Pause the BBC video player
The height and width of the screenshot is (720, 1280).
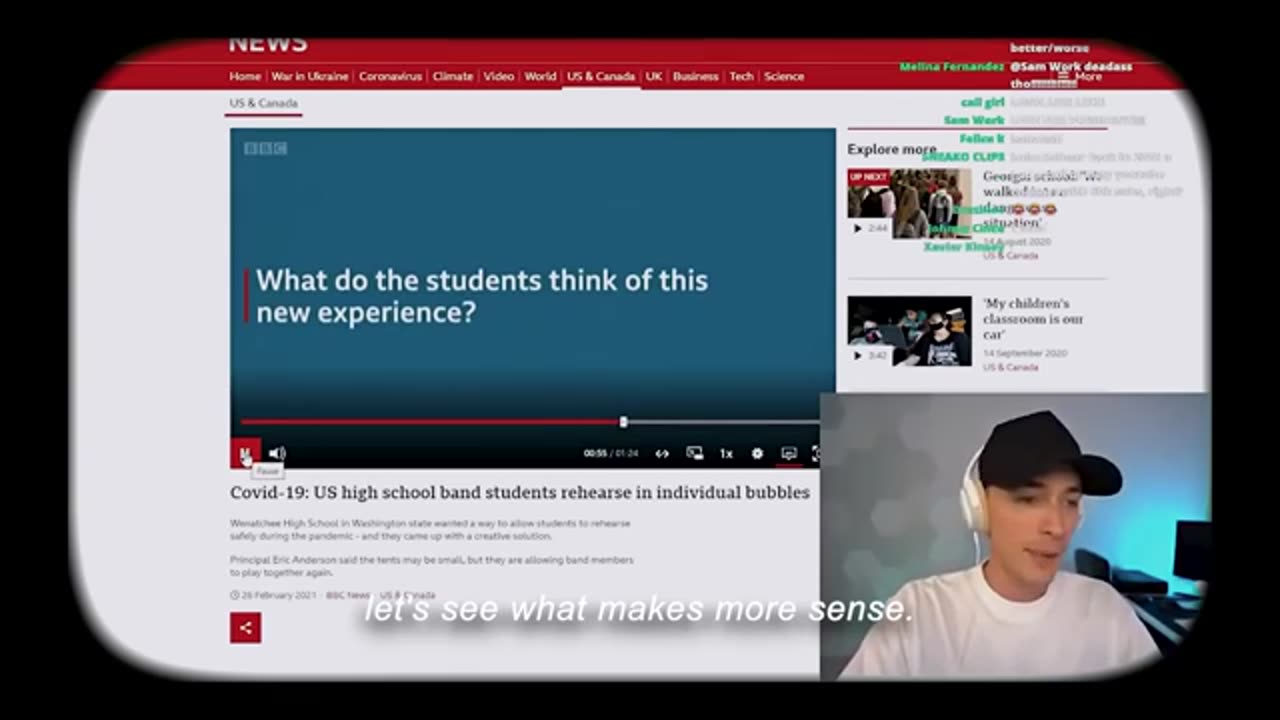[245, 454]
